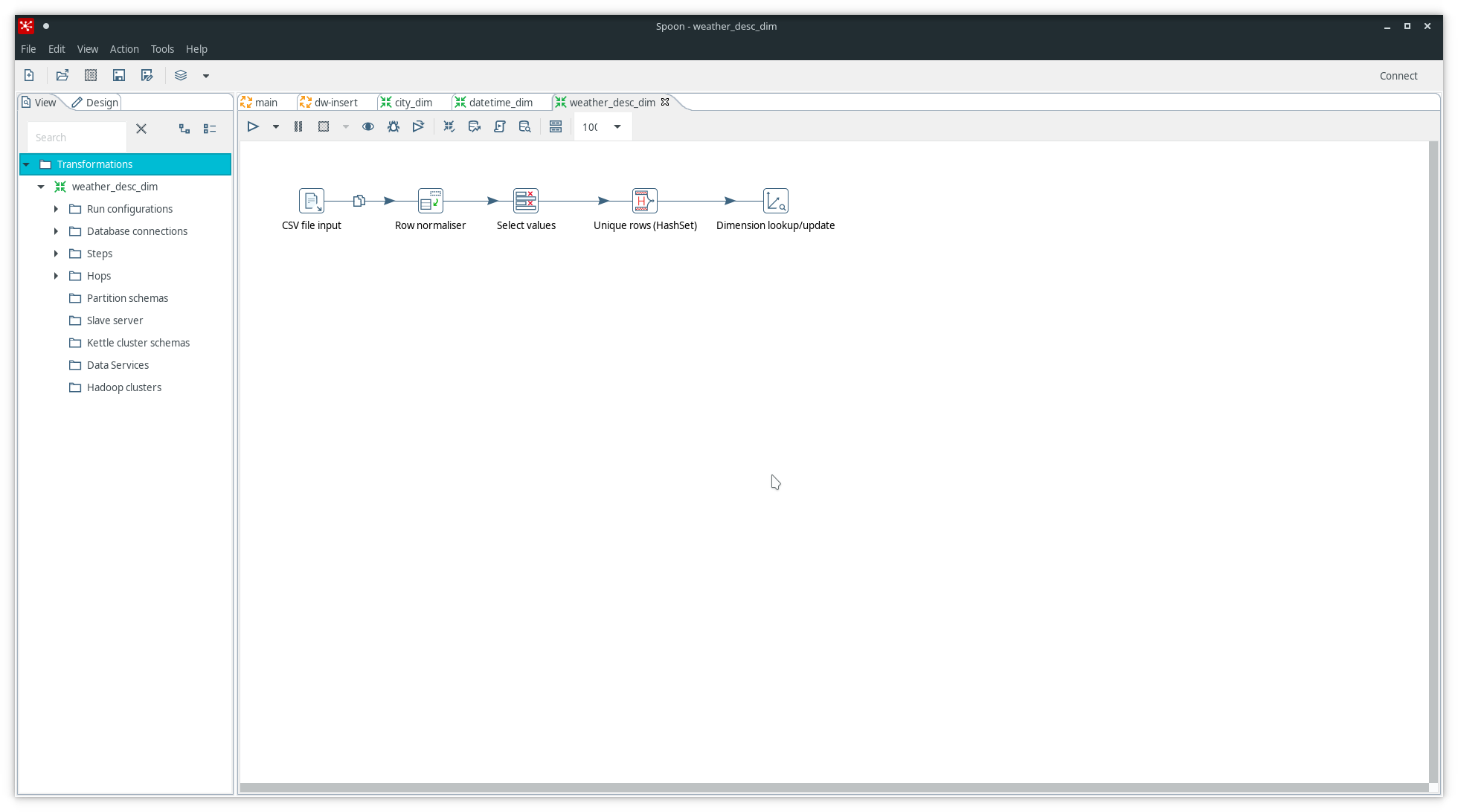Viewport: 1458px width, 812px height.
Task: Collapse the weather_desc_dim tree node
Action: (42, 187)
